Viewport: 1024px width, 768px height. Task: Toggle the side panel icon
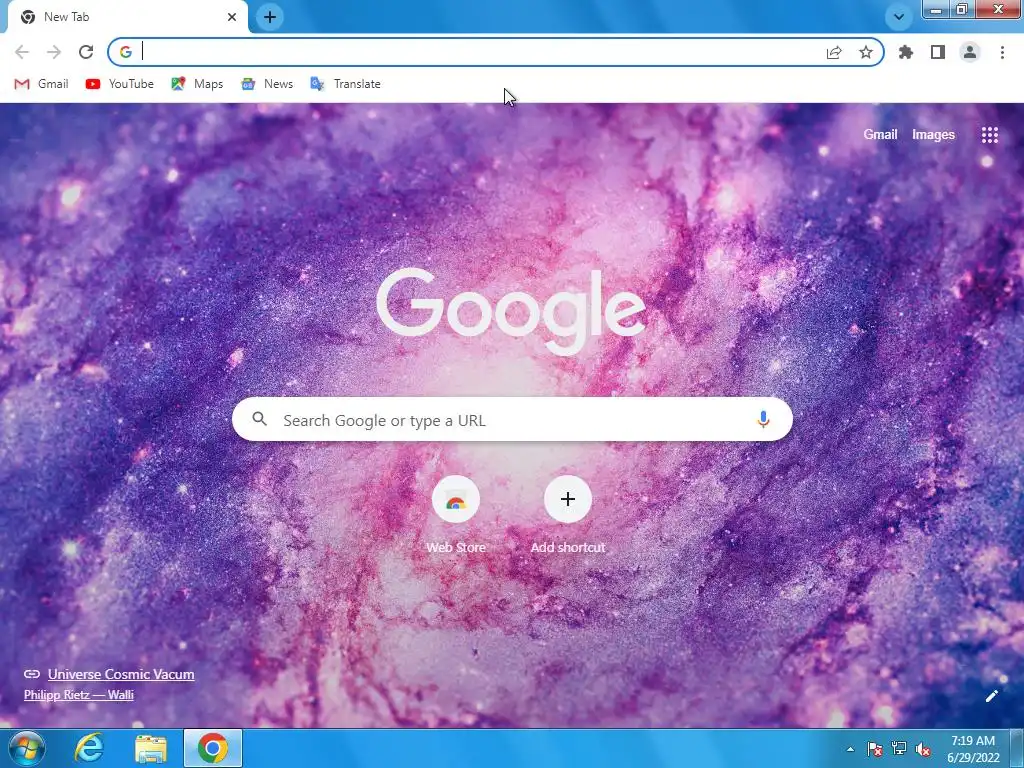pyautogui.click(x=938, y=52)
